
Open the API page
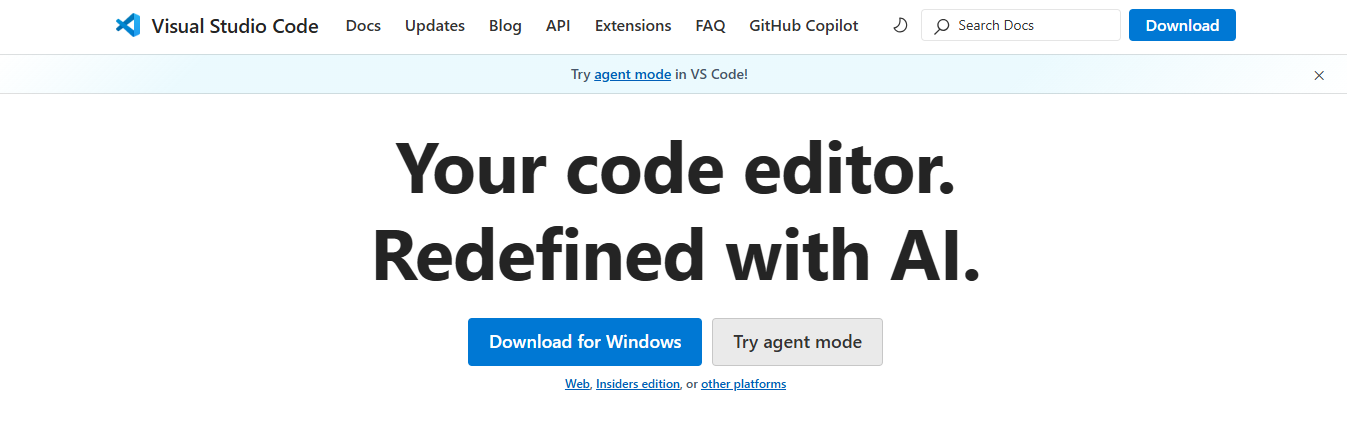pyautogui.click(x=558, y=26)
